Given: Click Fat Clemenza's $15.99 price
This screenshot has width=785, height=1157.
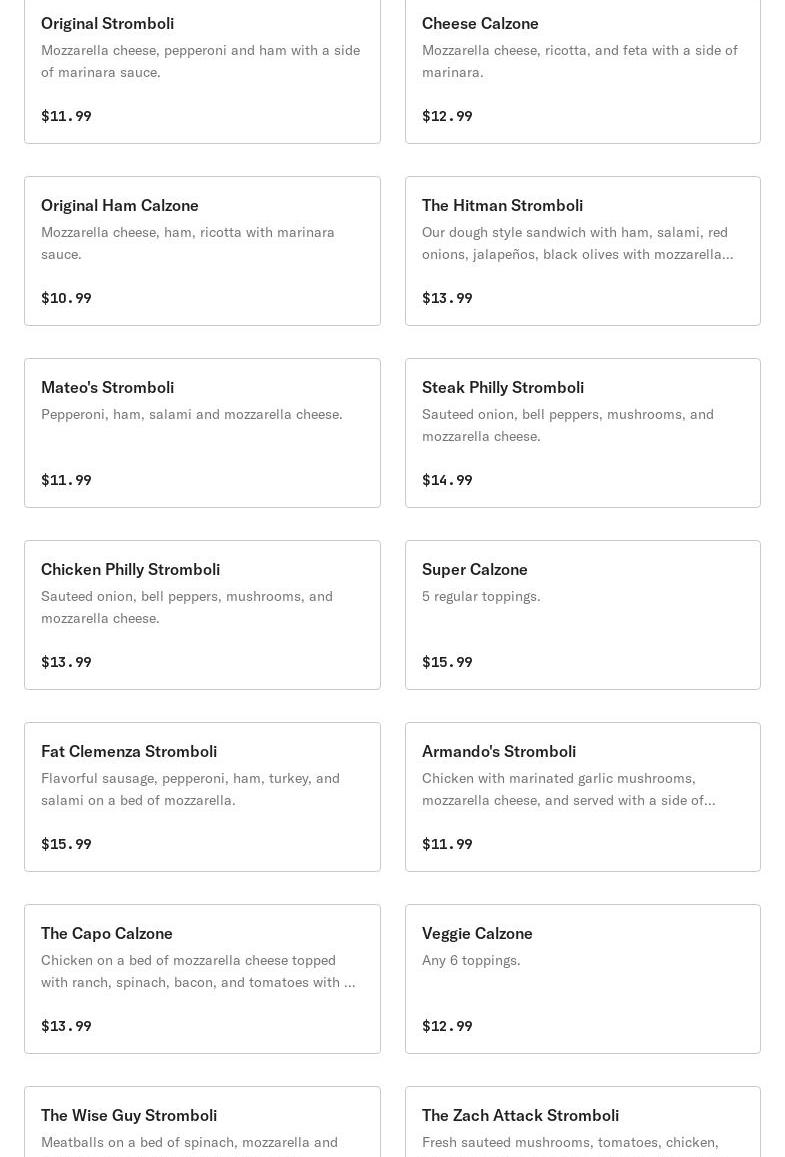Looking at the screenshot, I should 66,844.
